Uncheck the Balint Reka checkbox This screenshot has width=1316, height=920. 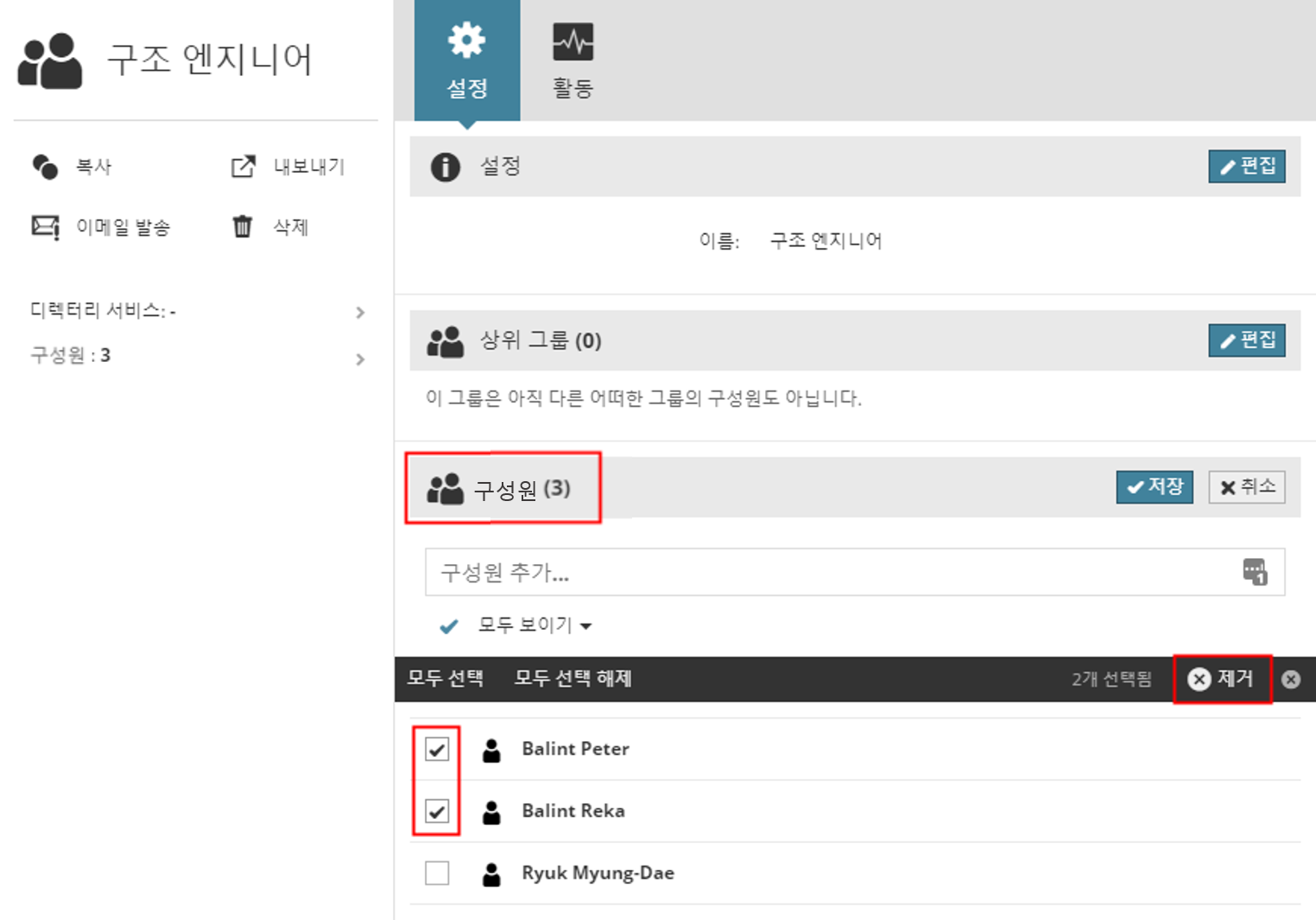click(437, 811)
